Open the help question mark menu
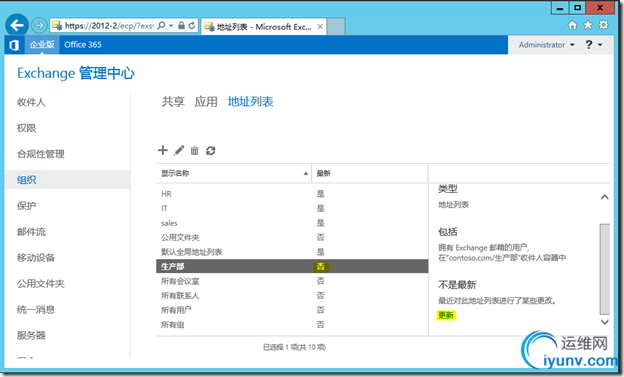 593,45
